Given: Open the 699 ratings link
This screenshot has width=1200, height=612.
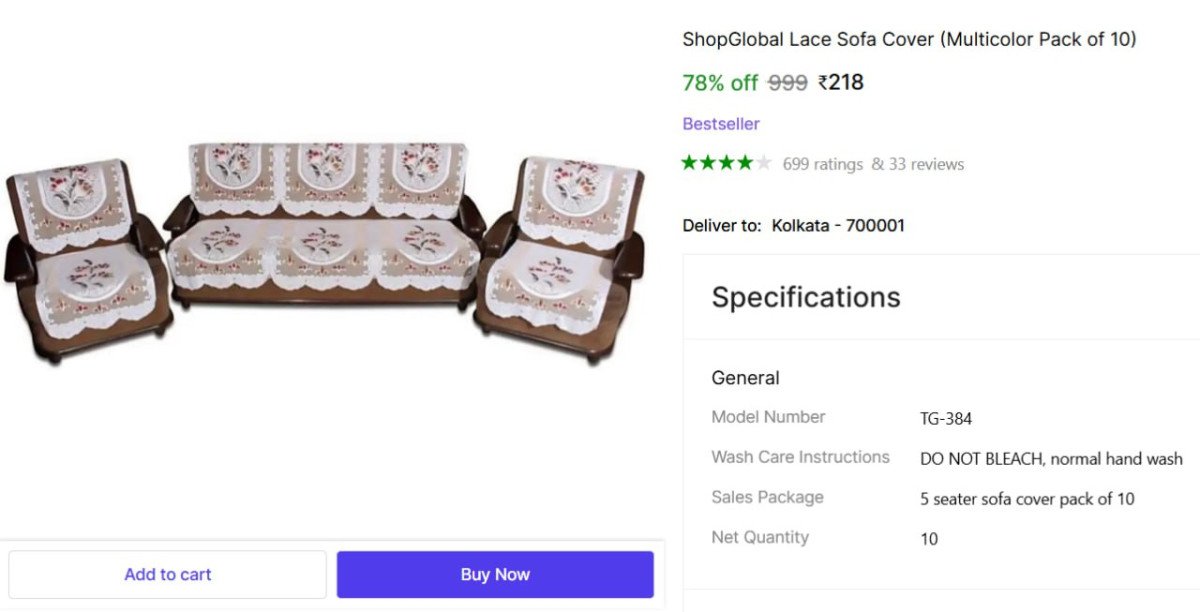Looking at the screenshot, I should point(822,164).
